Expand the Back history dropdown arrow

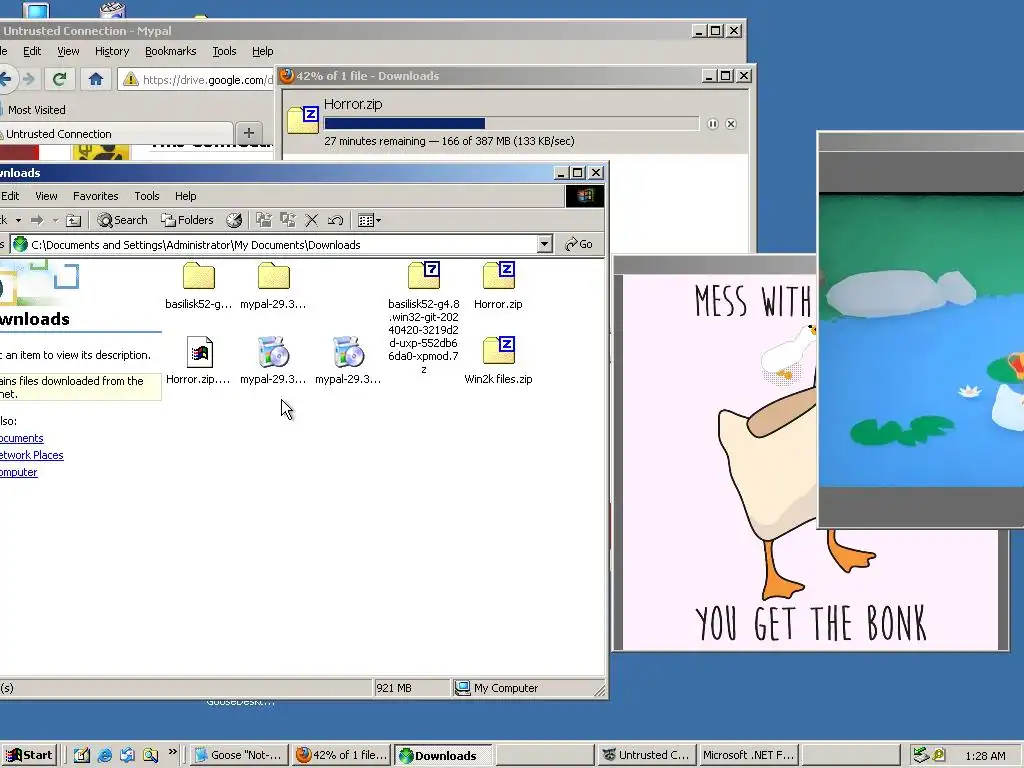18,220
